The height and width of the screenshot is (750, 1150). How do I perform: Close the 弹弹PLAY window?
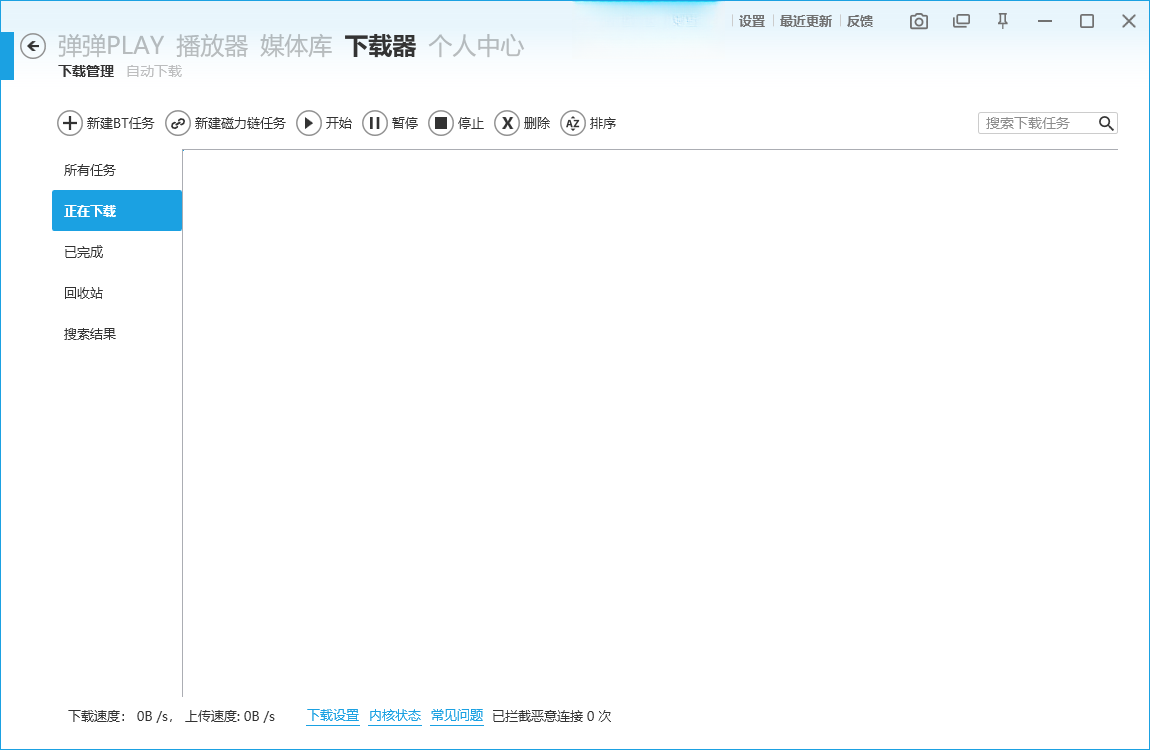point(1129,21)
